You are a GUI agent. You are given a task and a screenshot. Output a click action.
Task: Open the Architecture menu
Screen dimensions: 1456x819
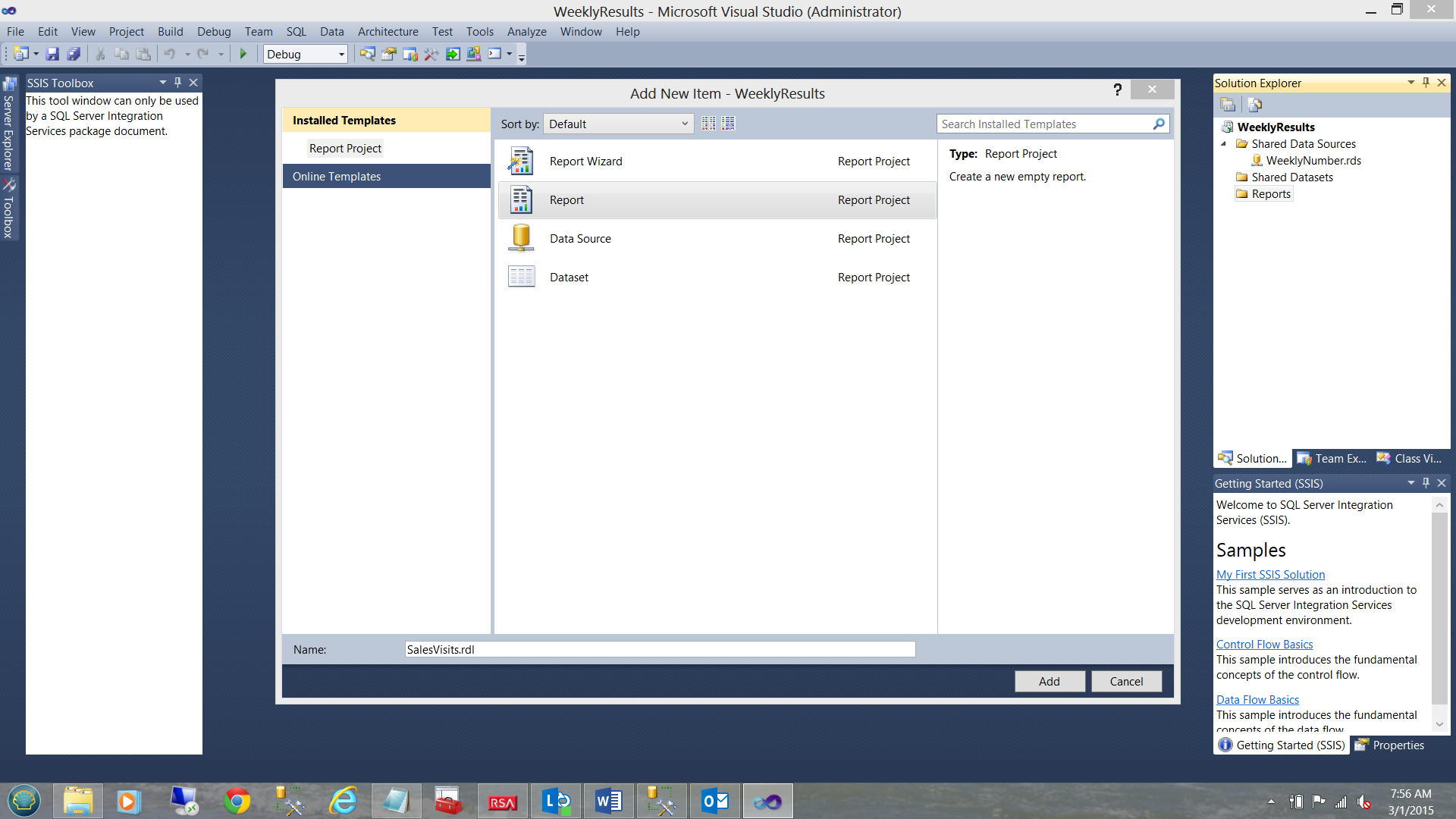pyautogui.click(x=388, y=32)
